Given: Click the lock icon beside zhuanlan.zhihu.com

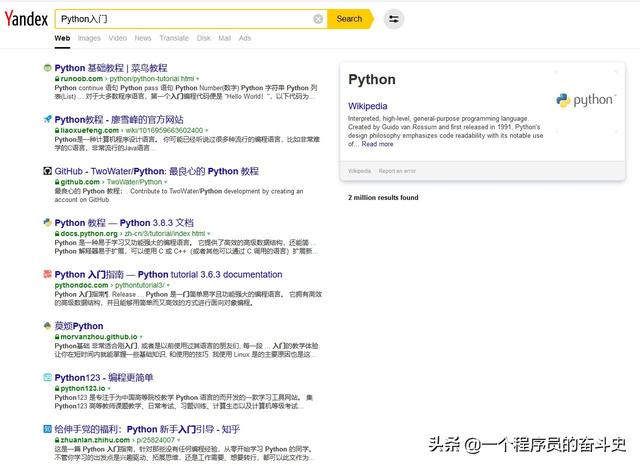Looking at the screenshot, I should pos(57,440).
